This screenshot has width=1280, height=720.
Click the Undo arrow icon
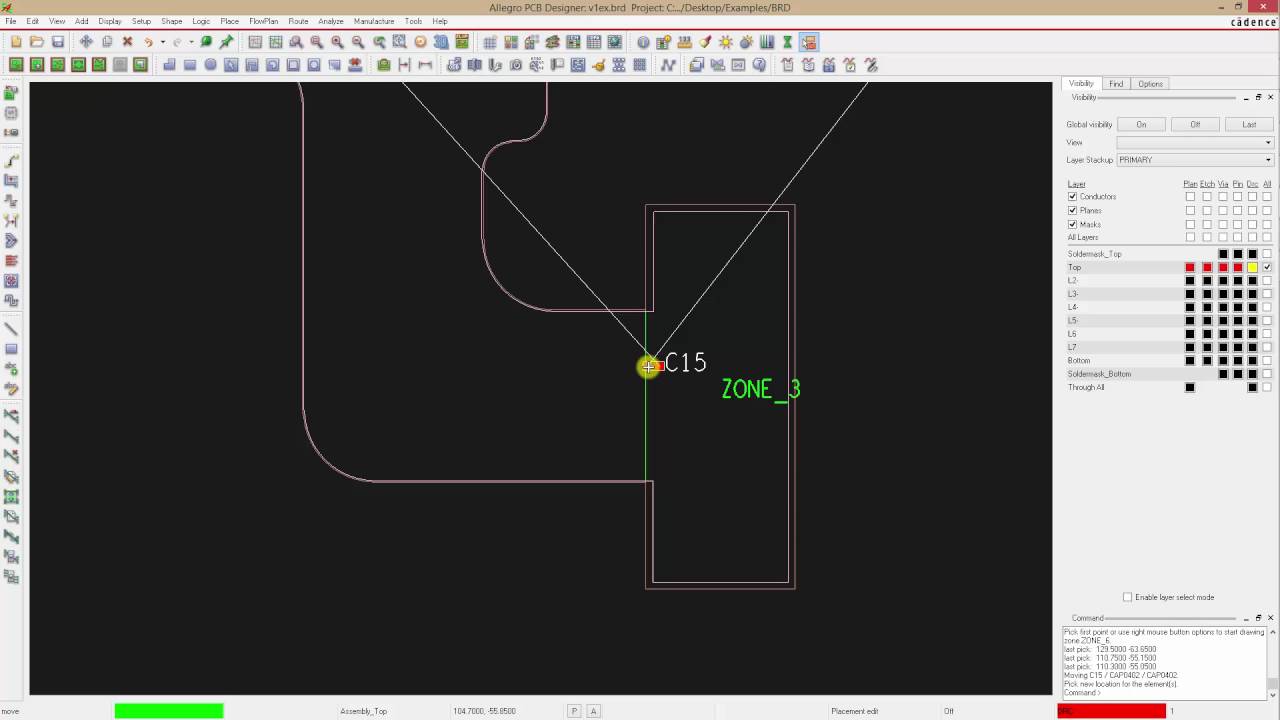(148, 42)
